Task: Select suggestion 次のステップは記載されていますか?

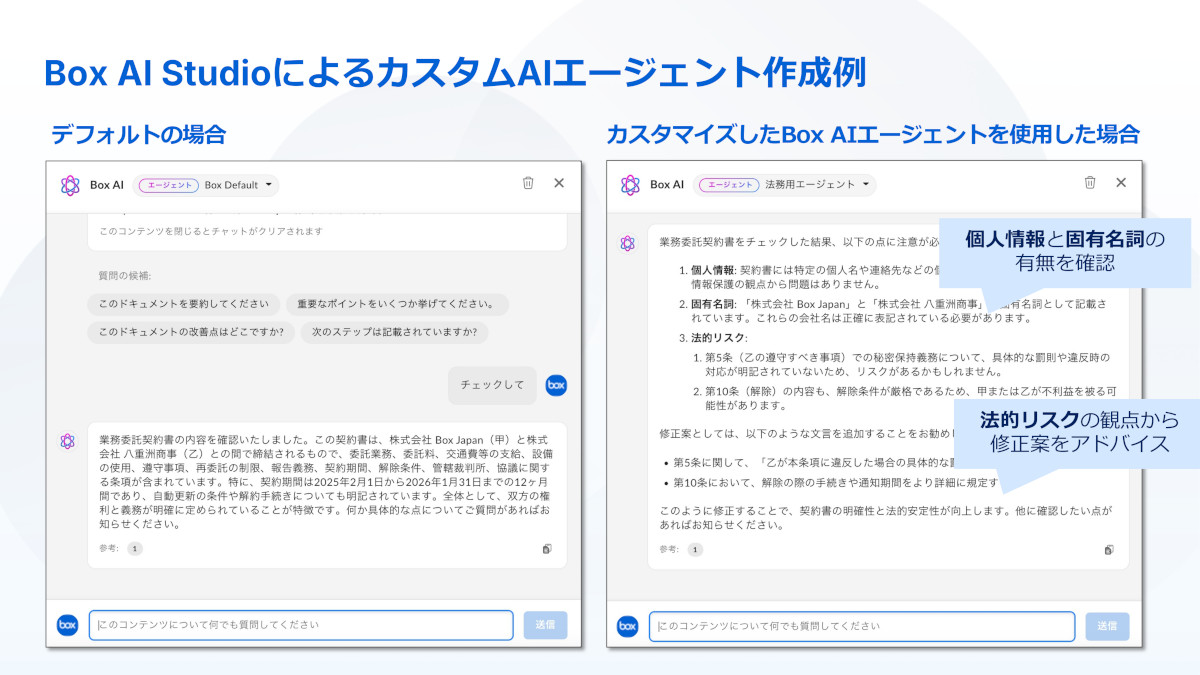Action: (394, 332)
